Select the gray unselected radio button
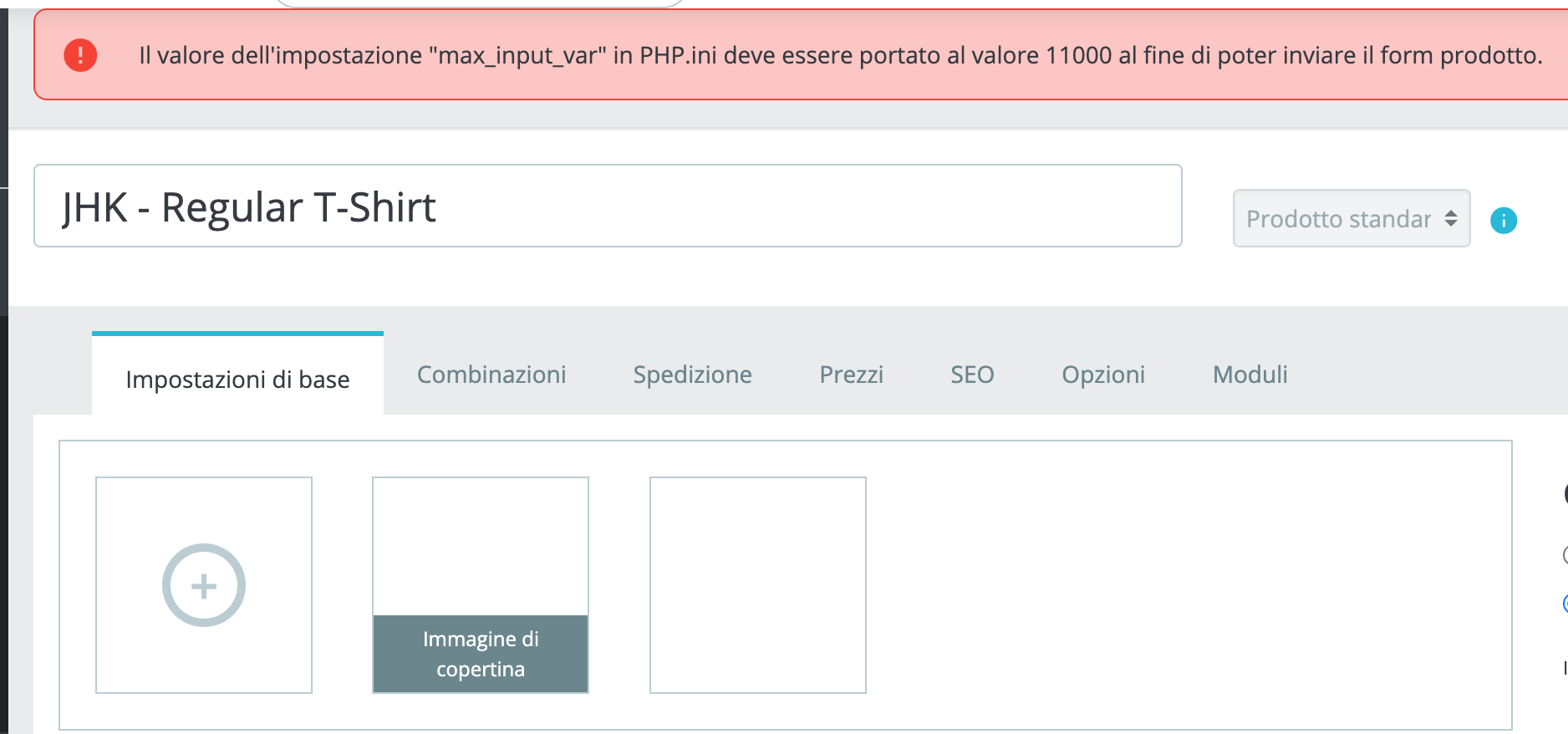This screenshot has width=1568, height=734. pyautogui.click(x=1565, y=554)
